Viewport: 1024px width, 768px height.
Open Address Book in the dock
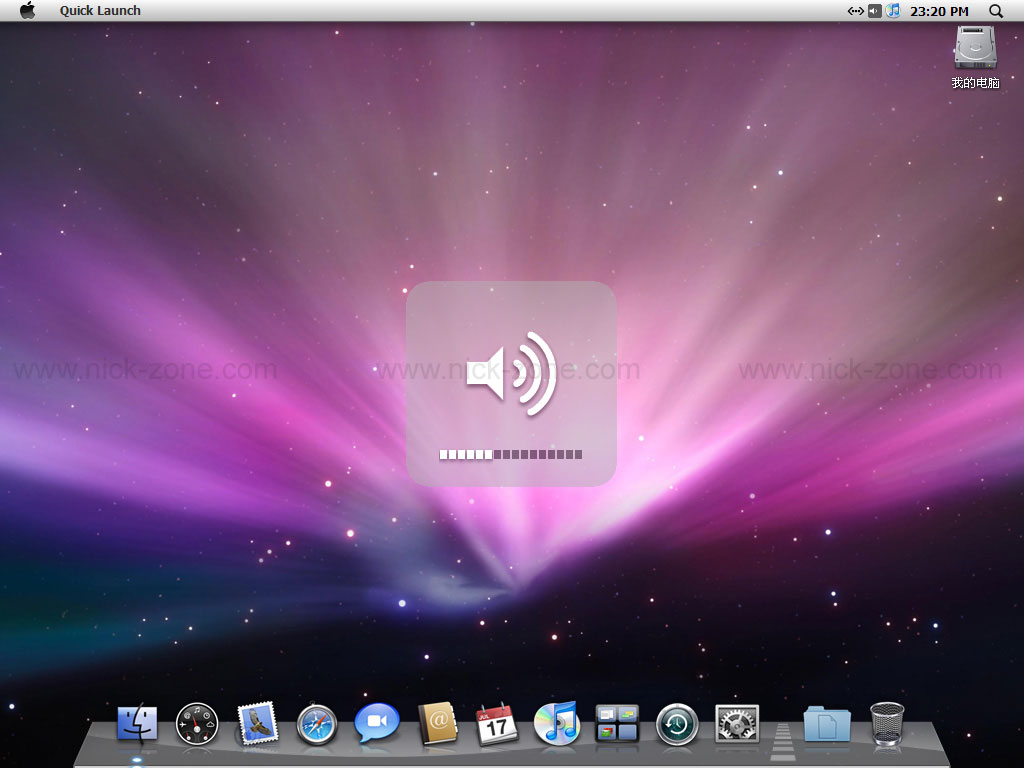point(438,723)
